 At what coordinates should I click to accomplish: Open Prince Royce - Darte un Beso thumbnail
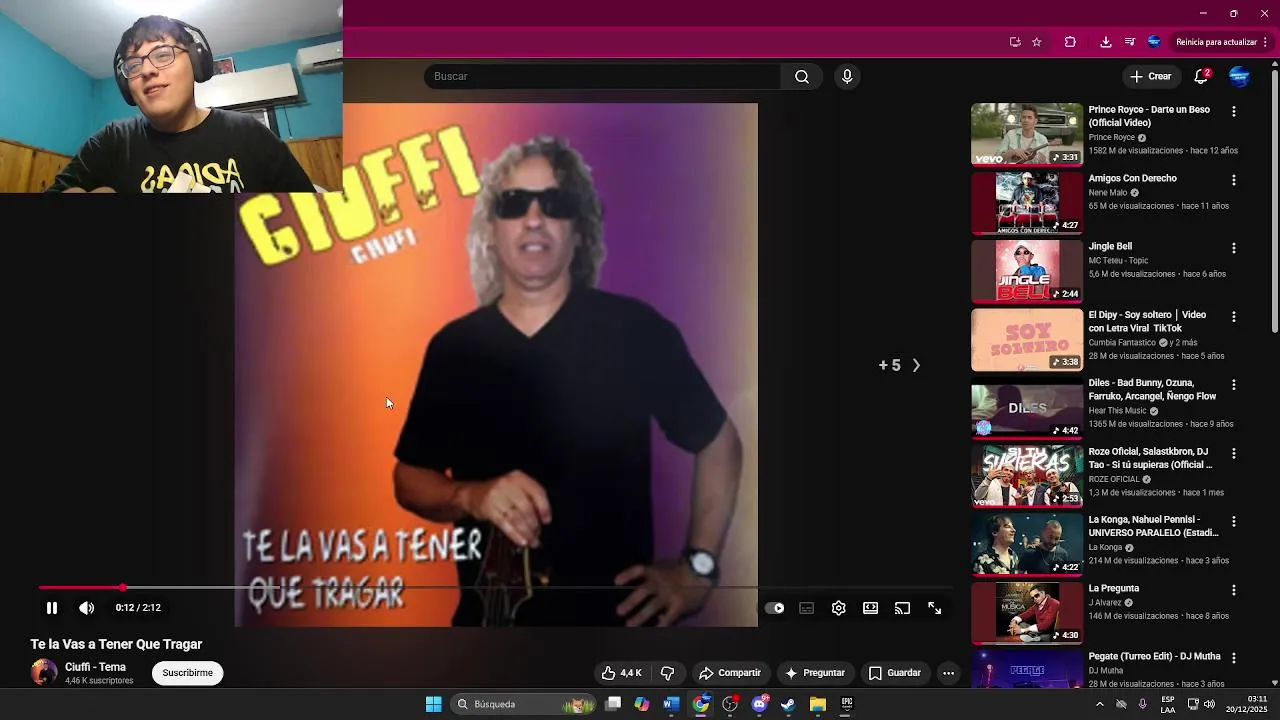click(x=1027, y=134)
